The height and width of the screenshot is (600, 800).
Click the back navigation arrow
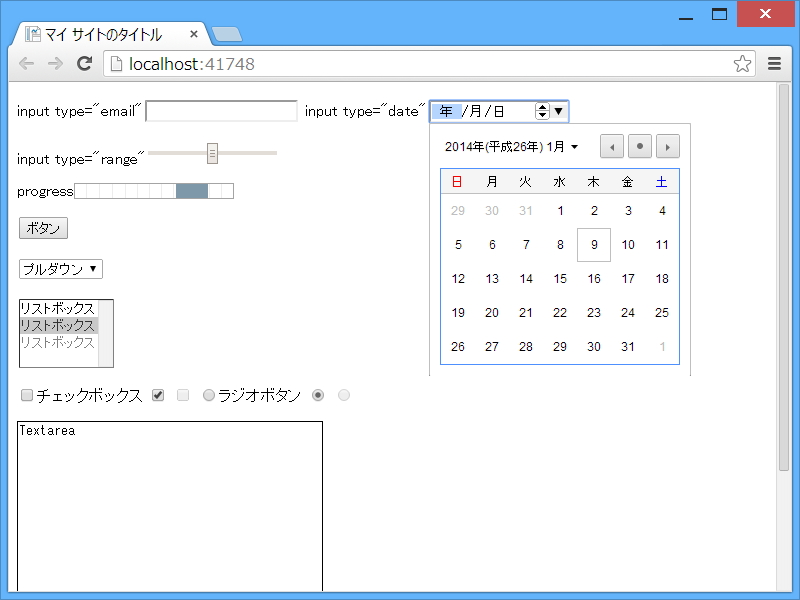click(27, 63)
